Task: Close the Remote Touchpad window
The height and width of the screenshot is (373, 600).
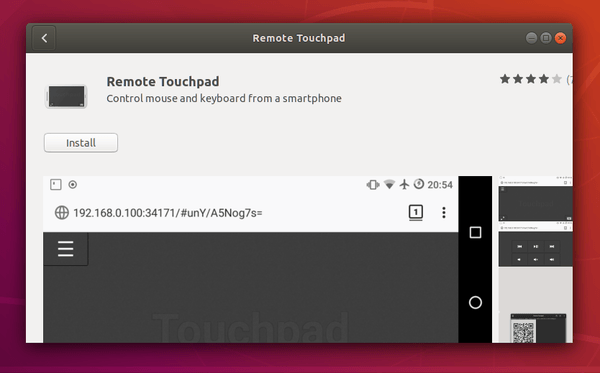Action: pyautogui.click(x=560, y=38)
